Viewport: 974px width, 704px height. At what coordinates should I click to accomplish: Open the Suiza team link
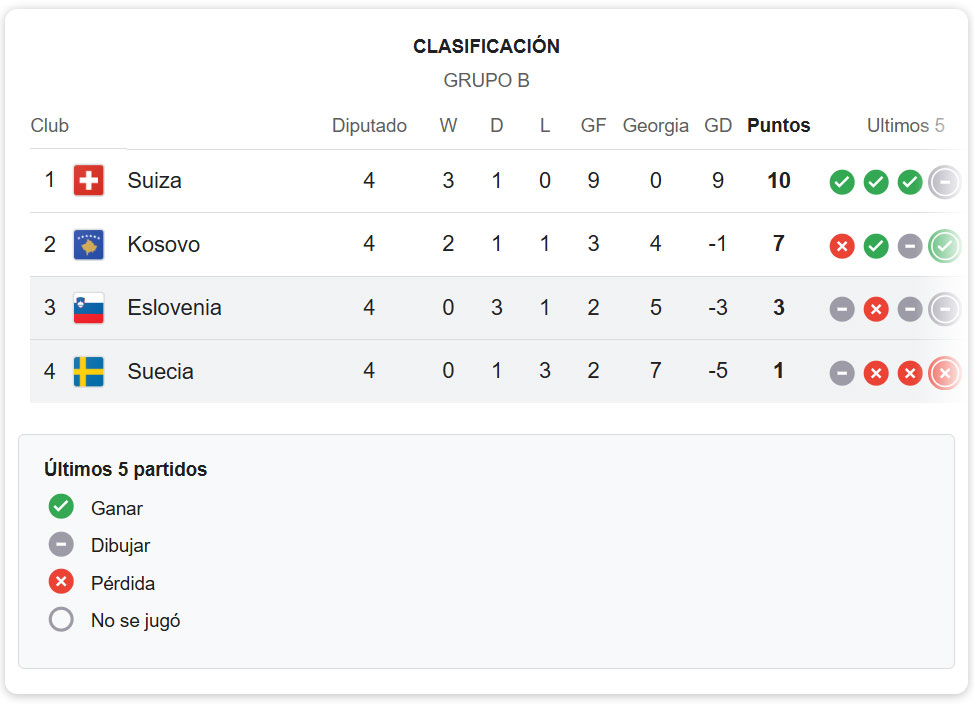[154, 181]
